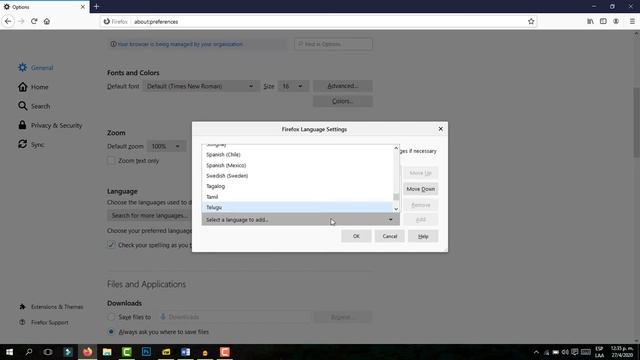Click the Firefox taskbar icon

(x=87, y=352)
